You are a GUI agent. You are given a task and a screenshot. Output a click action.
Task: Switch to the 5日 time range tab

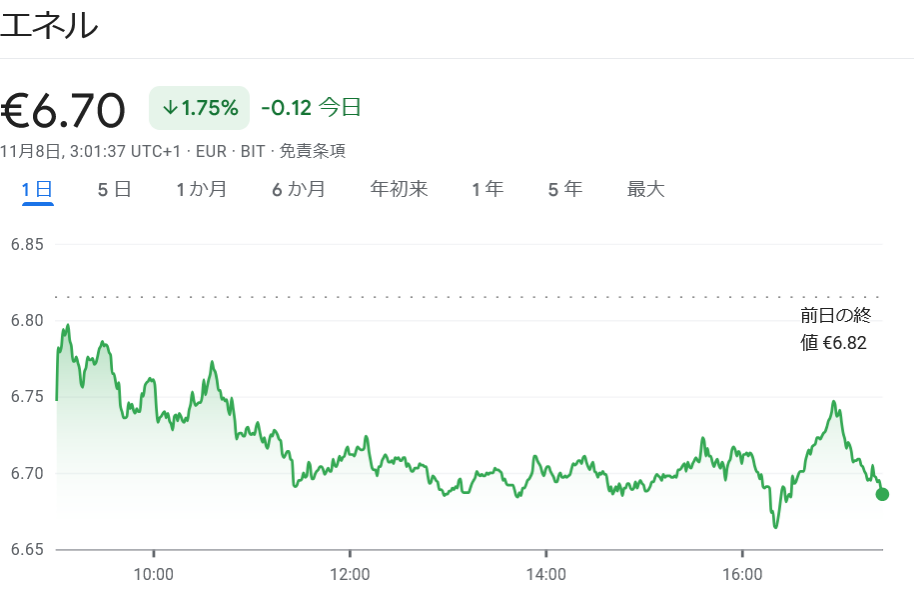pyautogui.click(x=113, y=188)
